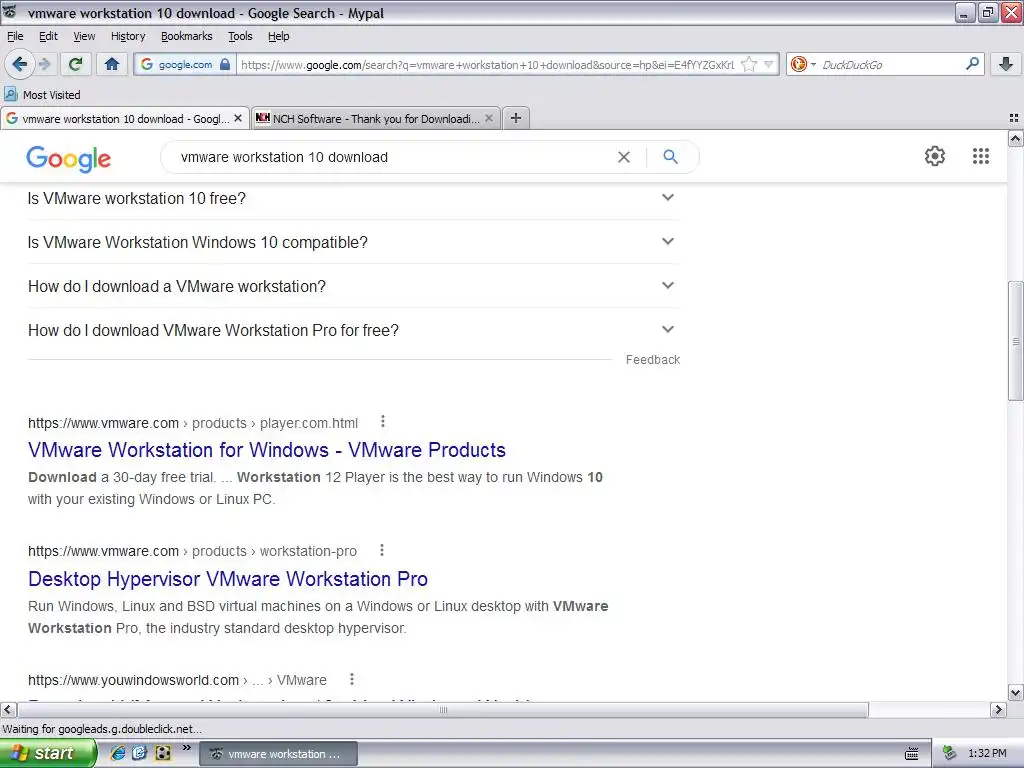Screen dimensions: 1024x768
Task: Open the Windows Start menu
Action: tap(48, 754)
